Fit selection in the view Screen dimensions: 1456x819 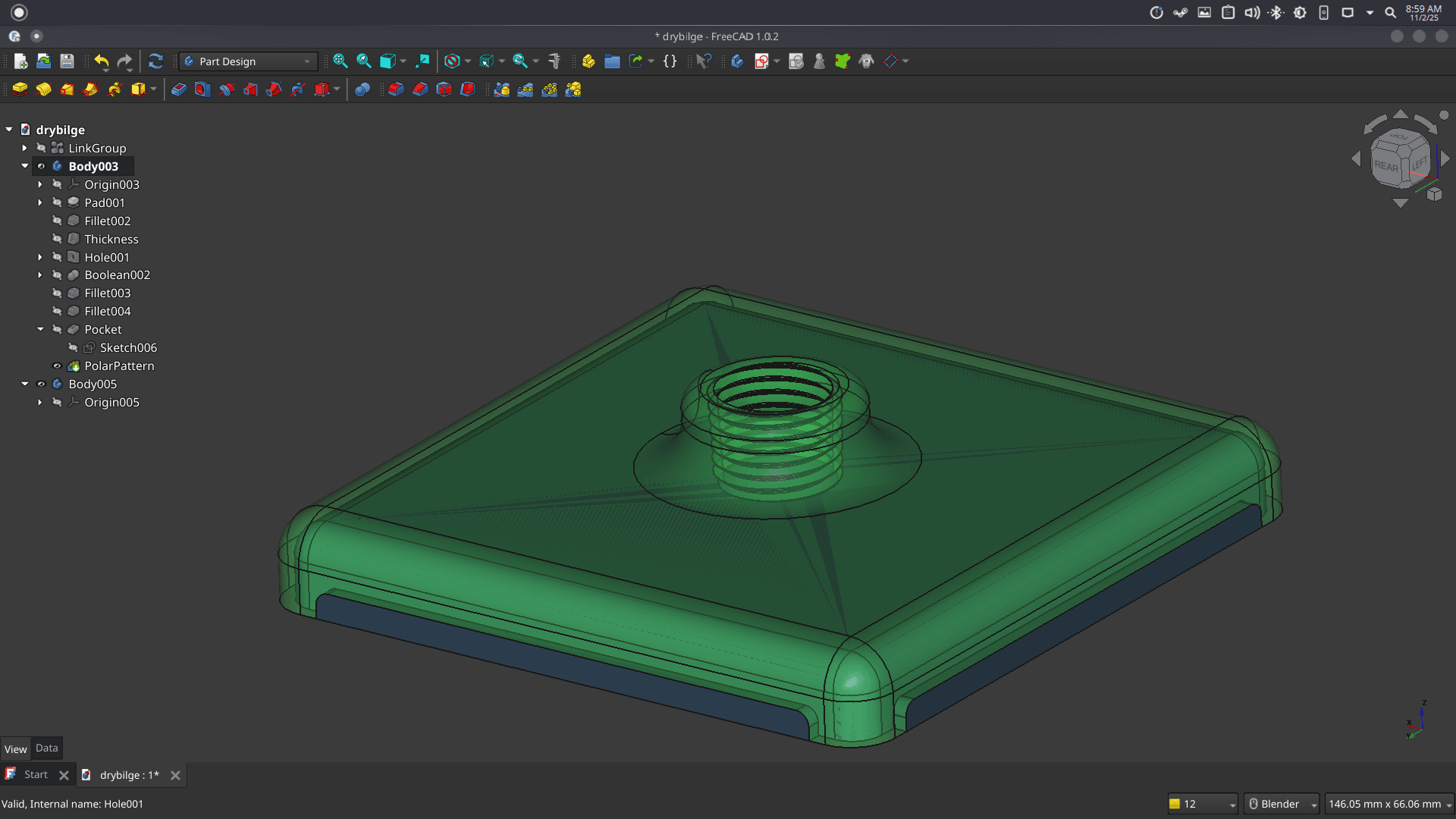[364, 61]
